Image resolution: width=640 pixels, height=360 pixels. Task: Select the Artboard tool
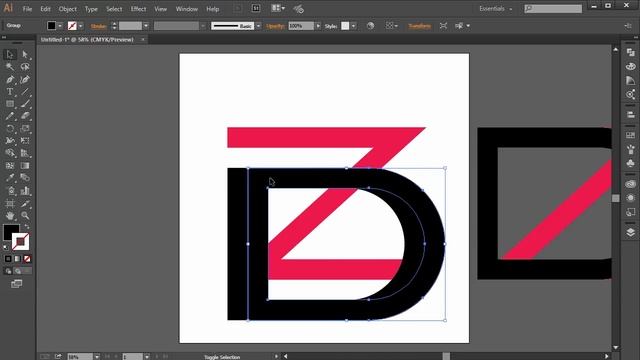pos(10,203)
